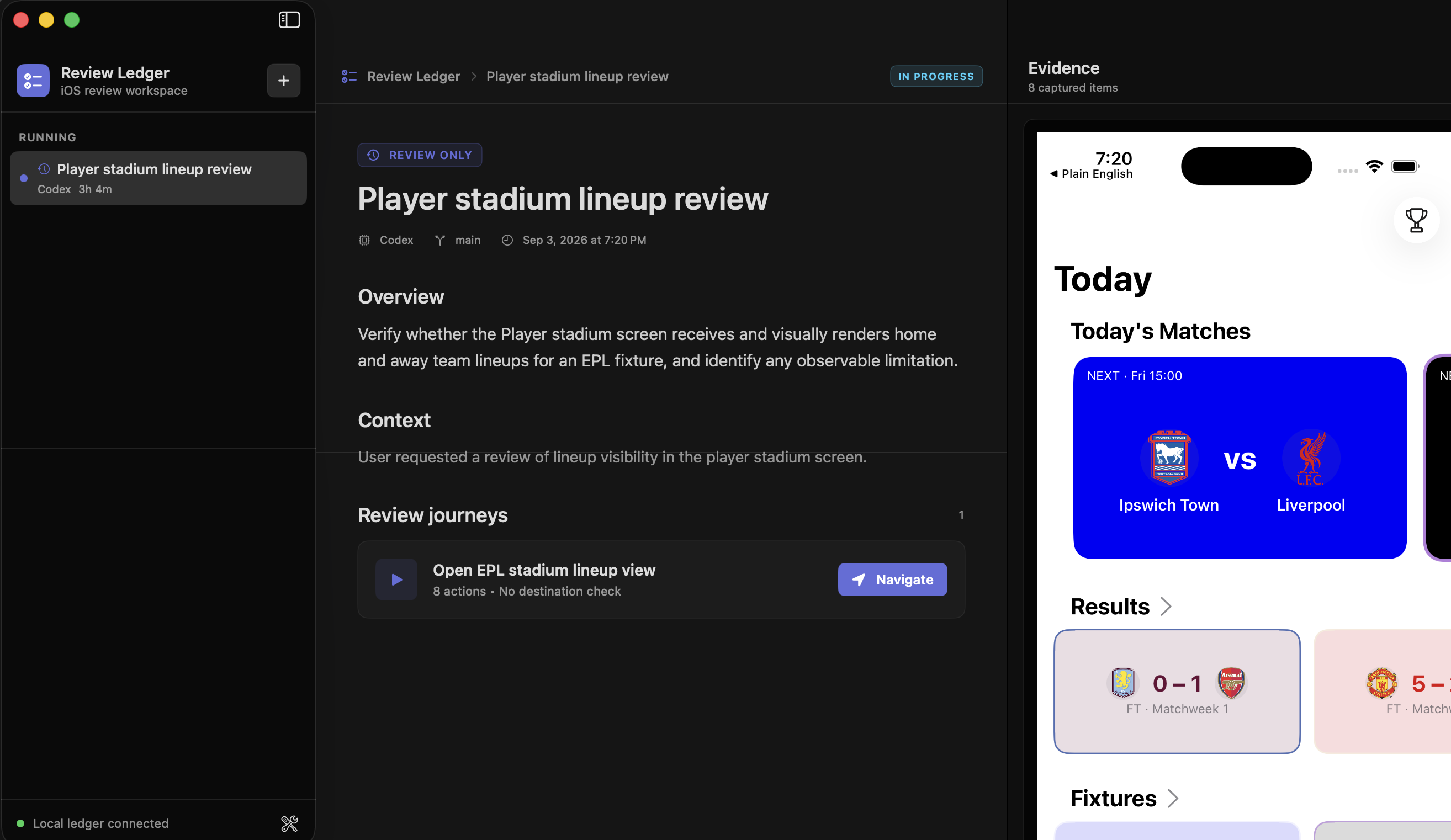
Task: Click Today's Matches heading
Action: pos(1160,332)
